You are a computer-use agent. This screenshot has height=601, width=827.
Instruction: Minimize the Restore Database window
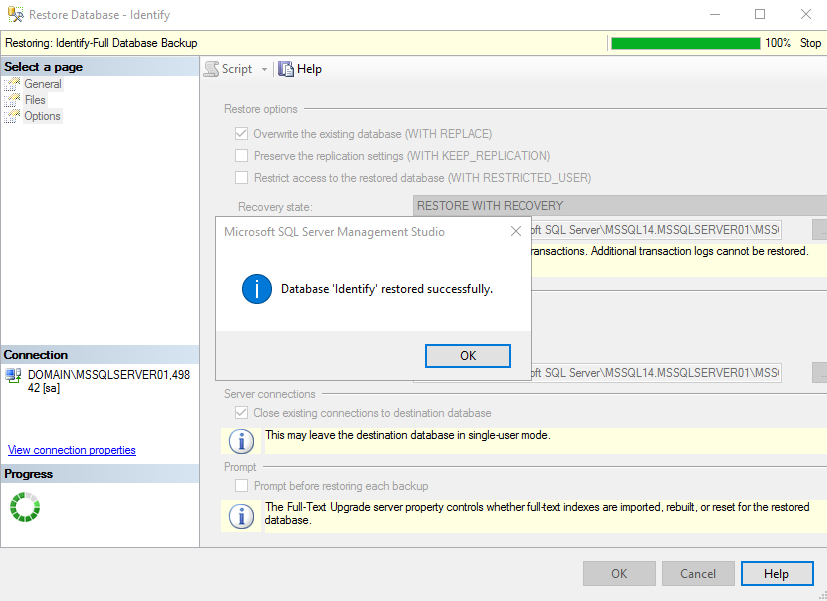715,14
